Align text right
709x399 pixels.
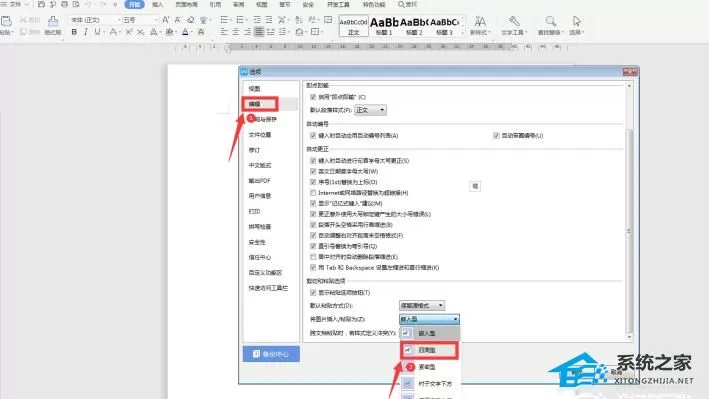247,32
